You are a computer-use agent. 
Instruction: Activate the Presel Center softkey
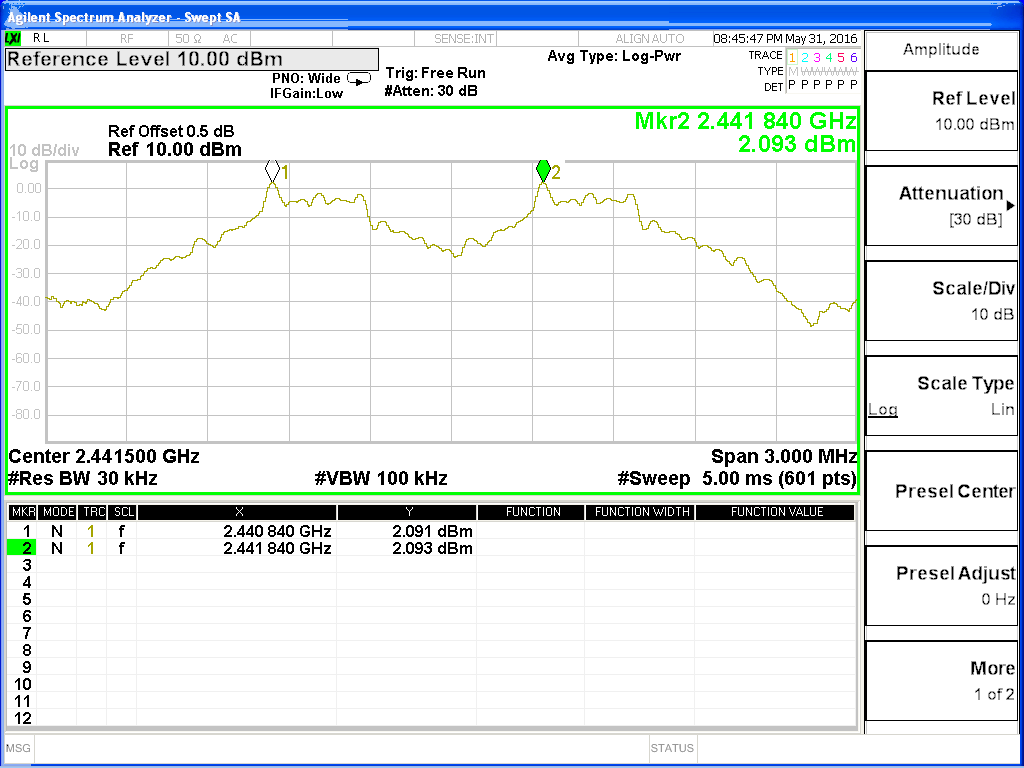coord(941,490)
